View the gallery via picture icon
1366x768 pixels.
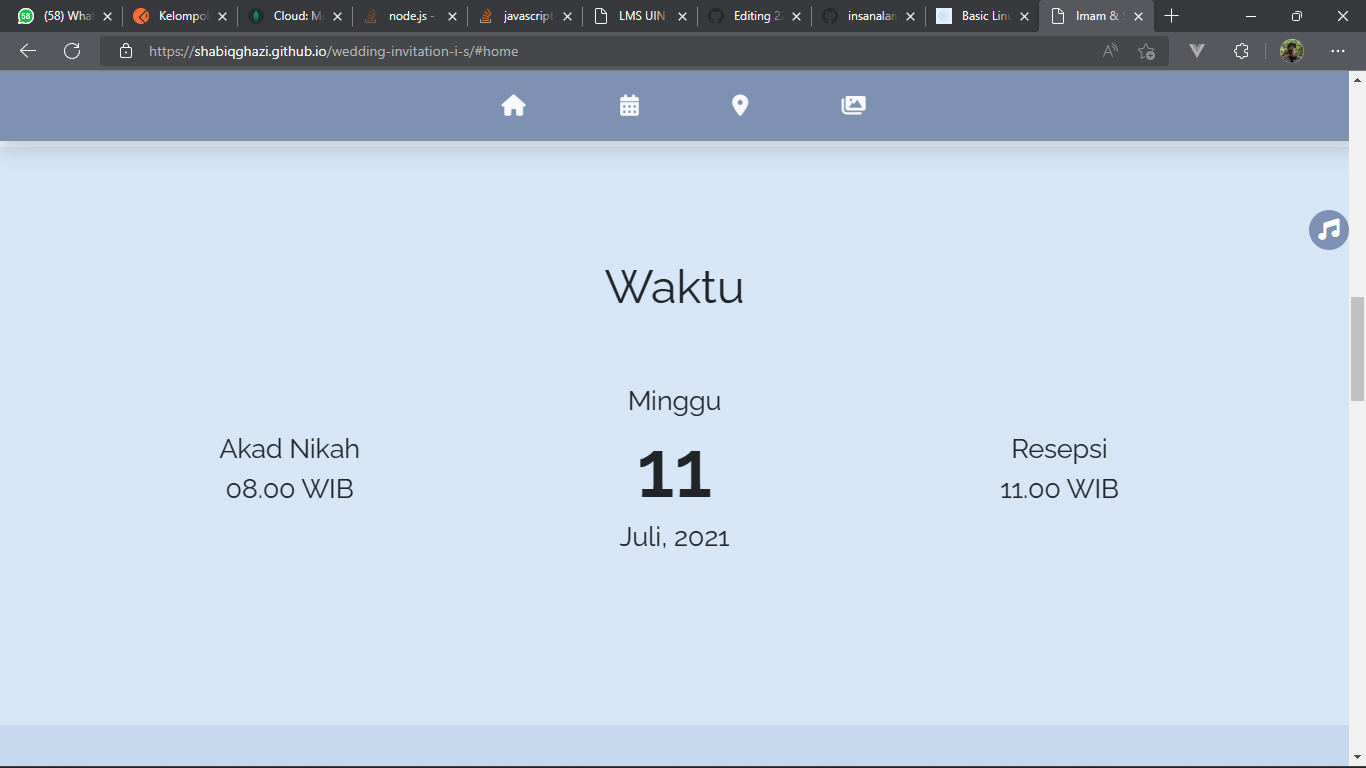[853, 105]
